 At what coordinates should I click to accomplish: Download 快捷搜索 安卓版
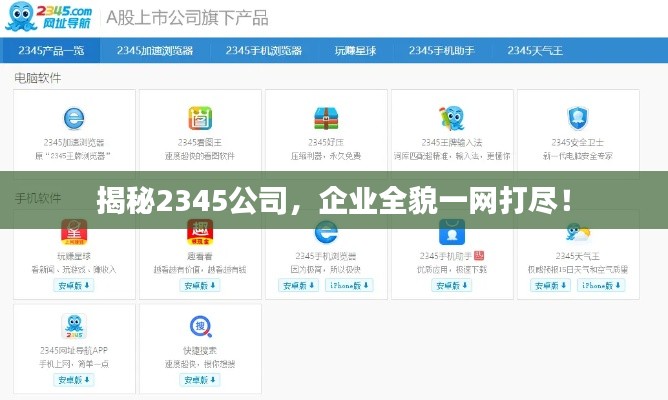pyautogui.click(x=200, y=380)
